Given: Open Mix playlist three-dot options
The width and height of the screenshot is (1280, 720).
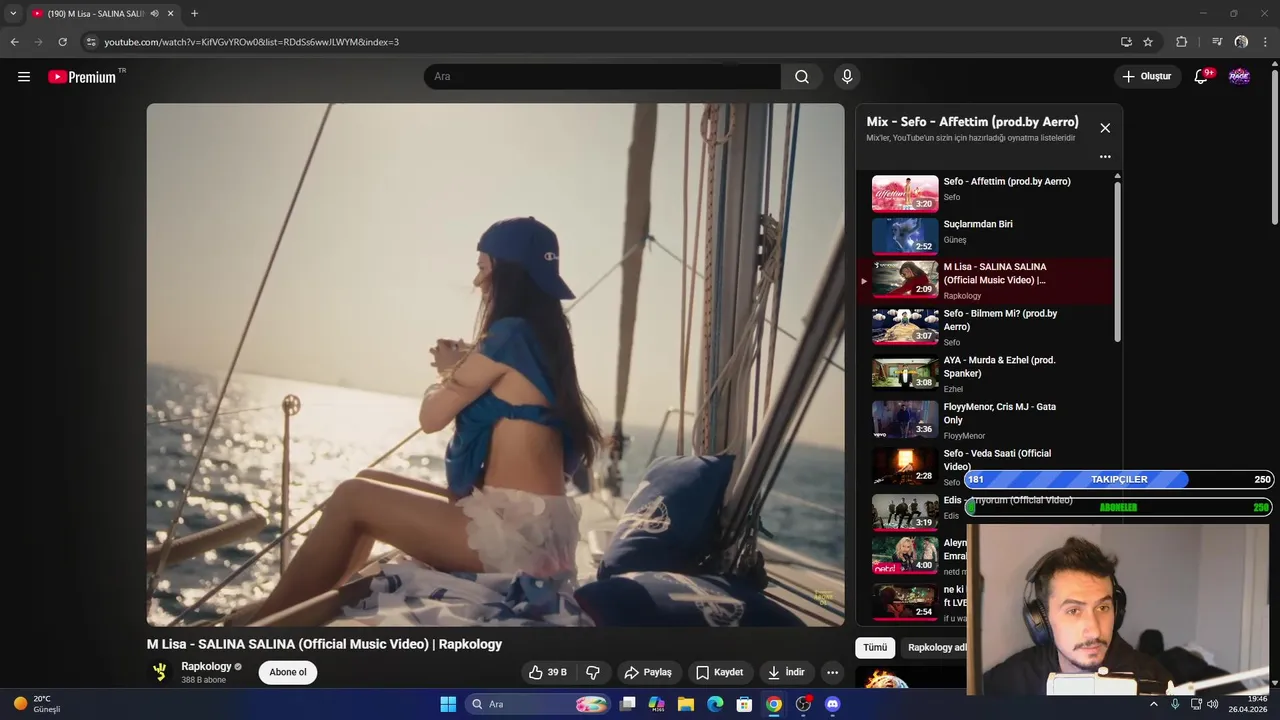Looking at the screenshot, I should pos(1105,157).
